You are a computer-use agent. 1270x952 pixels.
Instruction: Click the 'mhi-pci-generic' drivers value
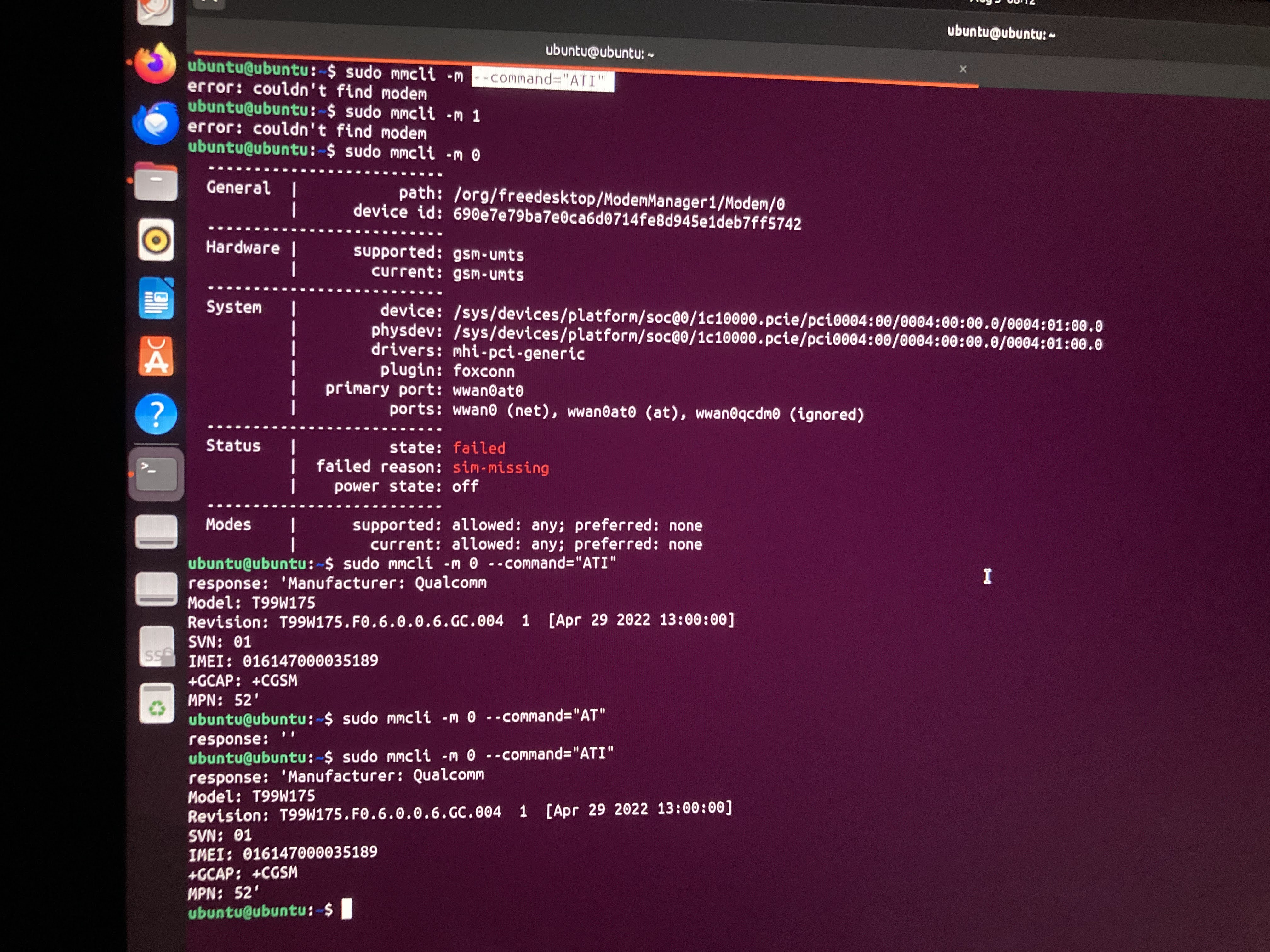click(x=519, y=352)
